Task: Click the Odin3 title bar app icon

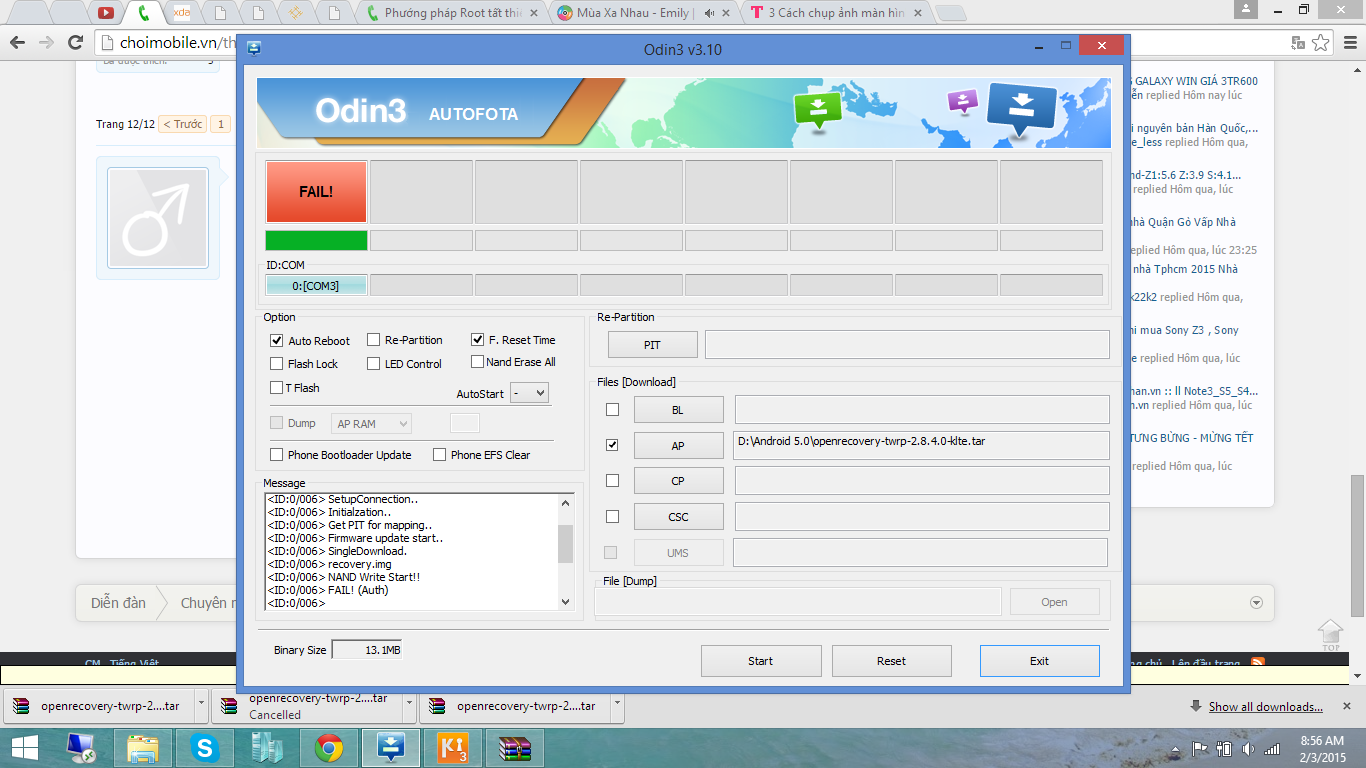Action: [x=254, y=48]
